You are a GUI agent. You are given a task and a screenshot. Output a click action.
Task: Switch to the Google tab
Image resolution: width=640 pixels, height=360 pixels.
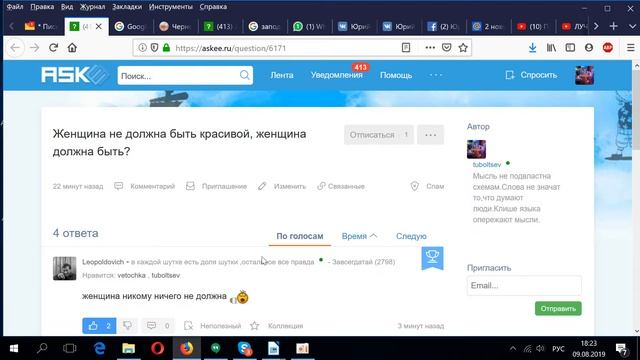click(131, 27)
